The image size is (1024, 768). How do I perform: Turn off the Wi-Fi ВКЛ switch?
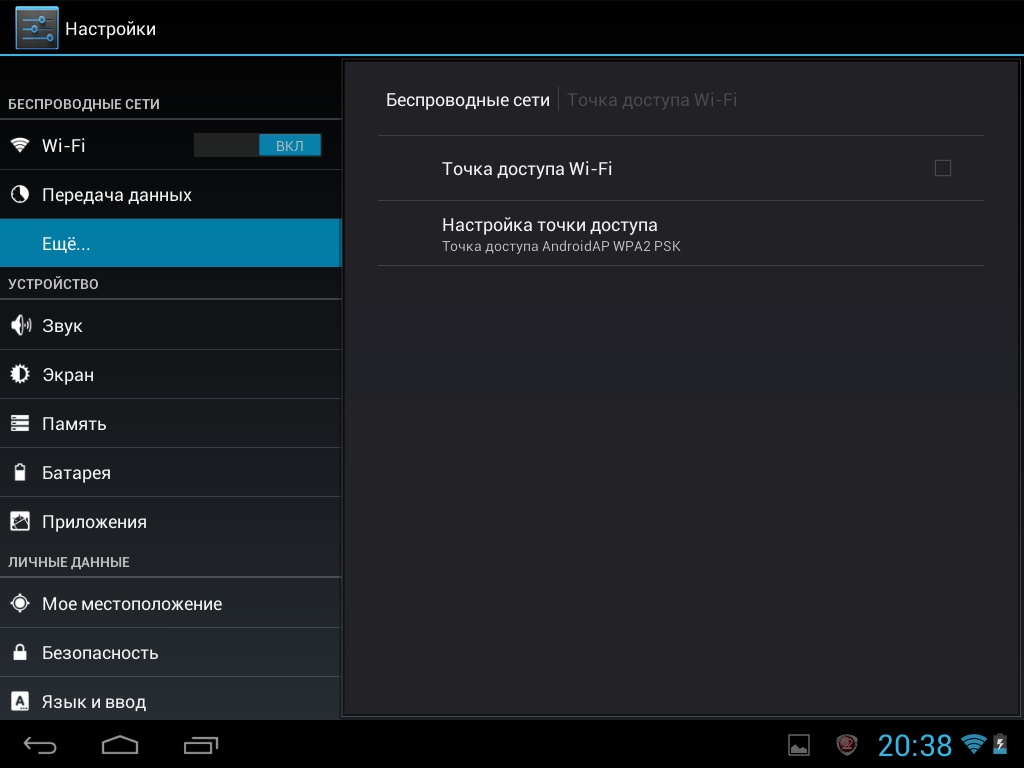coord(258,146)
